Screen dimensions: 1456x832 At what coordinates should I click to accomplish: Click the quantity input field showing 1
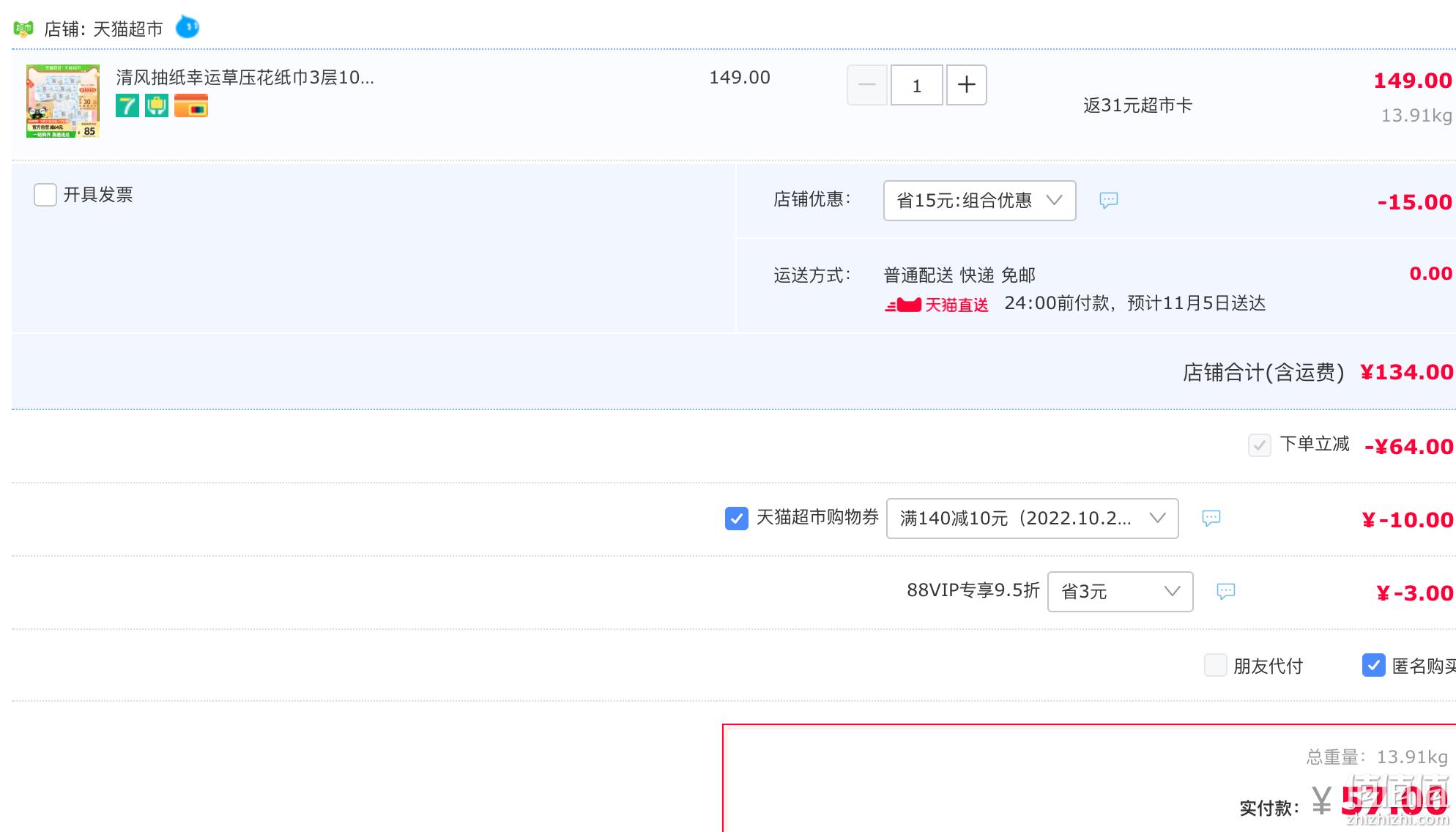917,85
